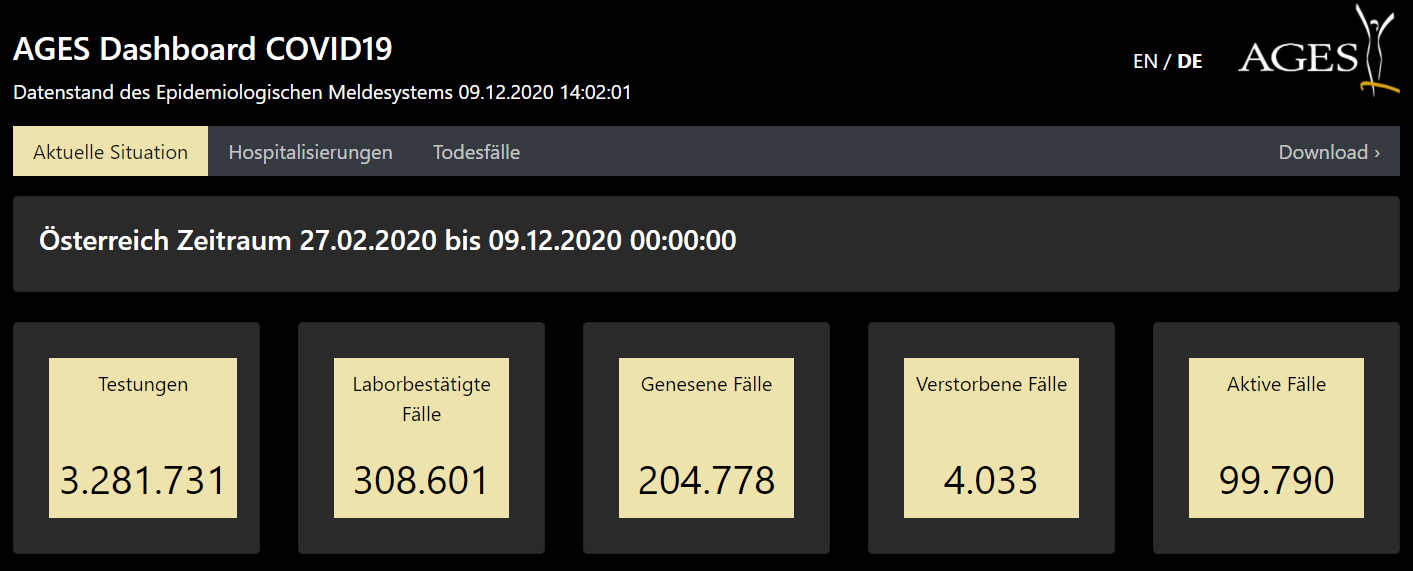The height and width of the screenshot is (571, 1413).
Task: Click the 204.778 recovered cases number
Action: pos(706,481)
